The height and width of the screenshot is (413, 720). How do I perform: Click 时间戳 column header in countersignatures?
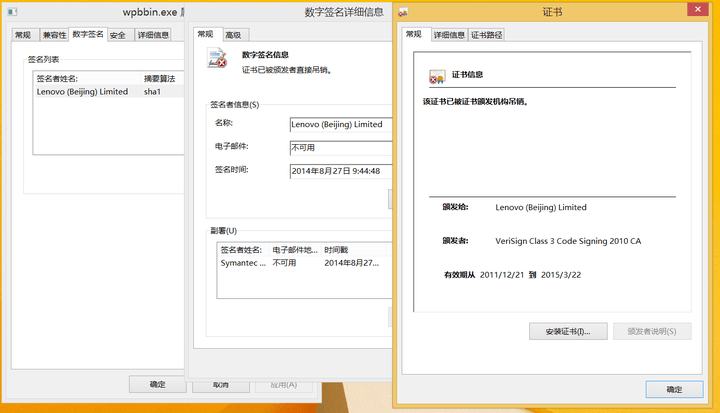tap(353, 250)
